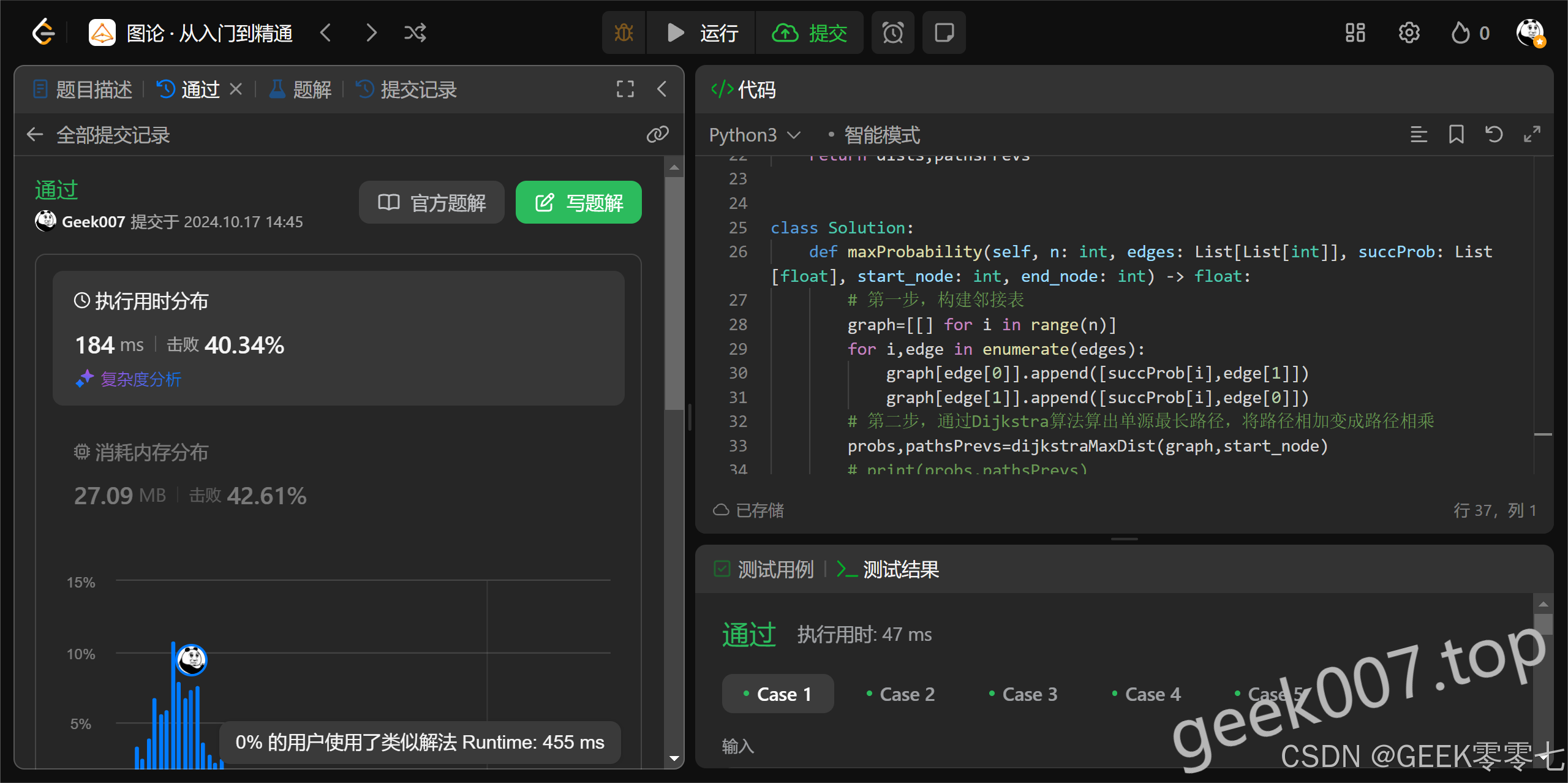Screen dimensions: 1568x783
Task: Open the sticky note icon
Action: (944, 32)
